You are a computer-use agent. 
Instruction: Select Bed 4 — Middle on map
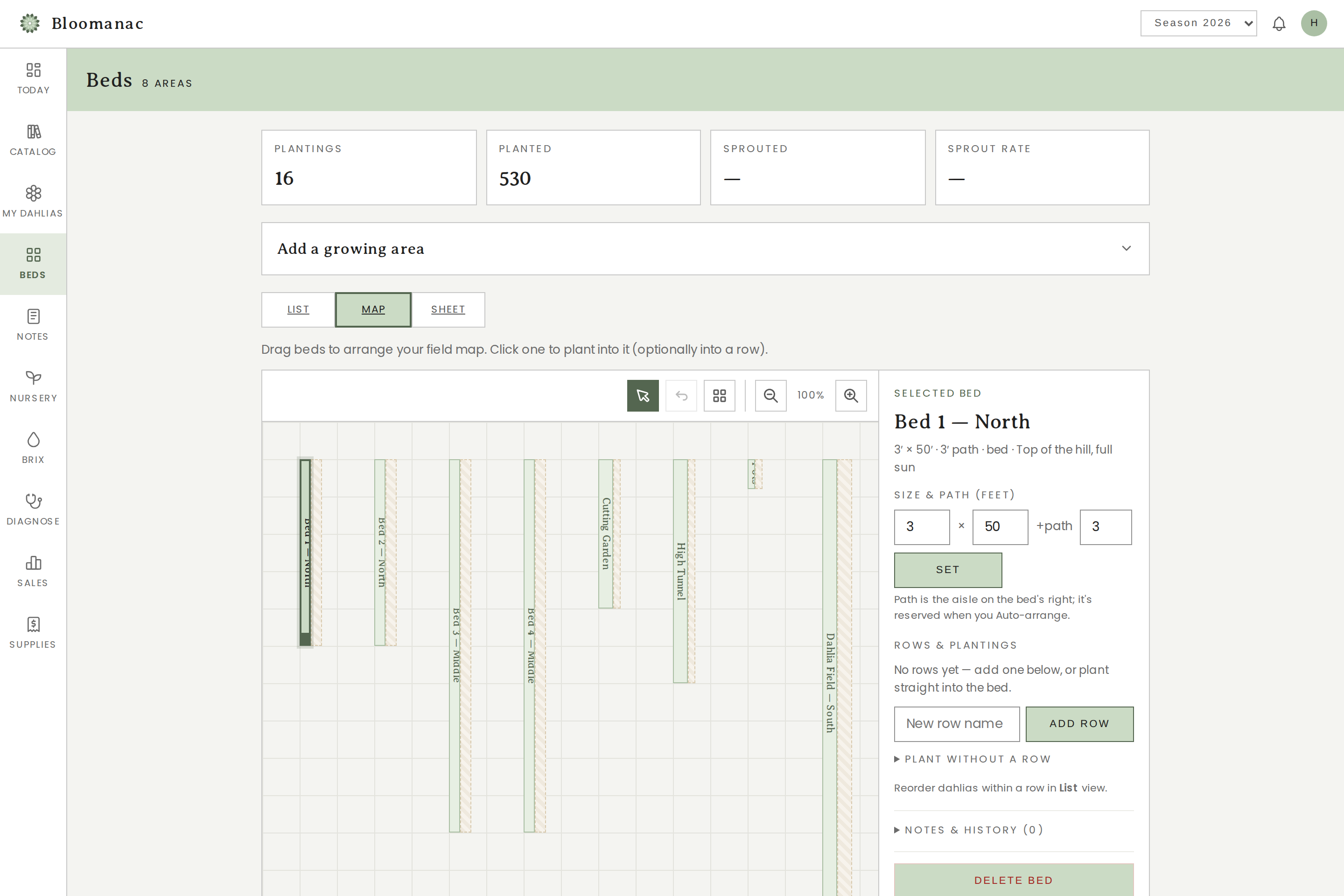click(529, 646)
